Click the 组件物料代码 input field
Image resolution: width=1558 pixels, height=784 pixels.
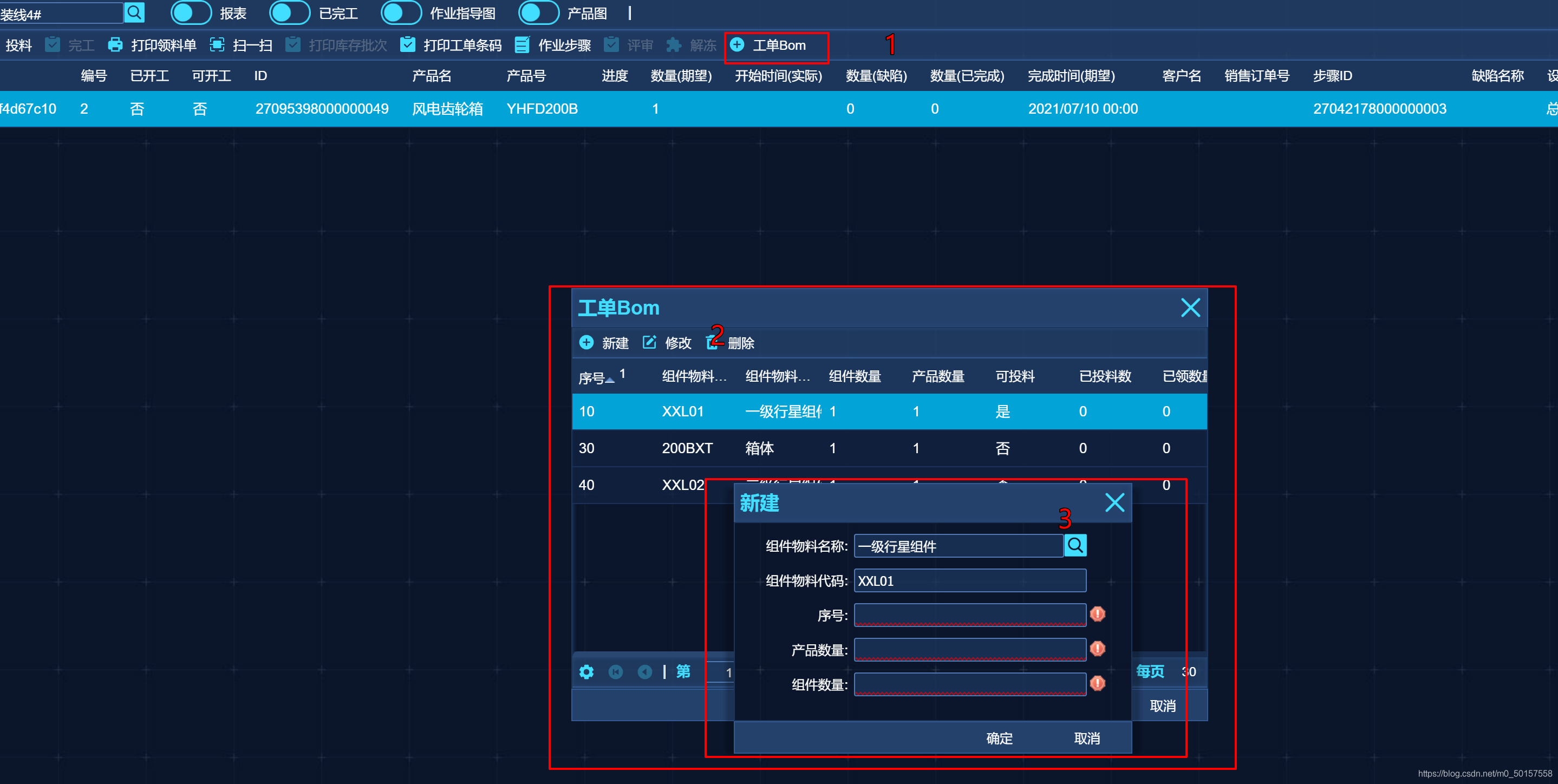969,580
